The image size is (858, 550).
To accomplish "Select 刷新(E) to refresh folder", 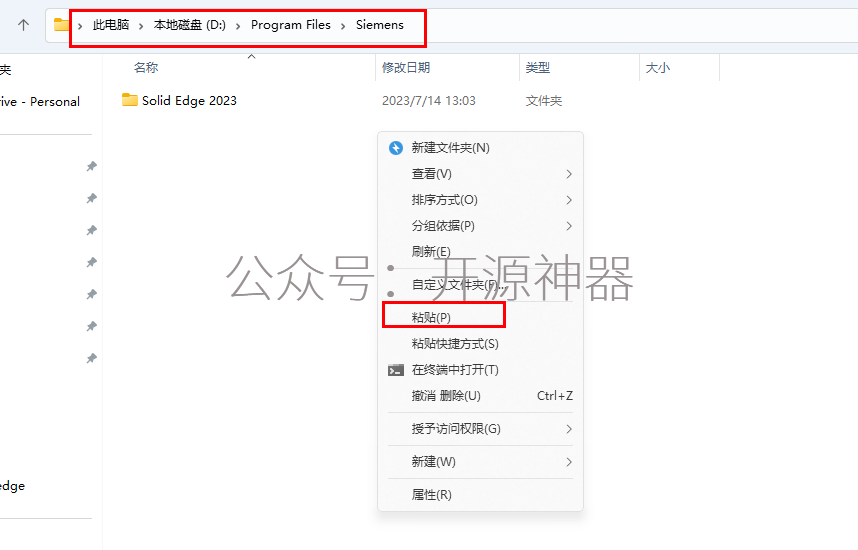I will (431, 252).
